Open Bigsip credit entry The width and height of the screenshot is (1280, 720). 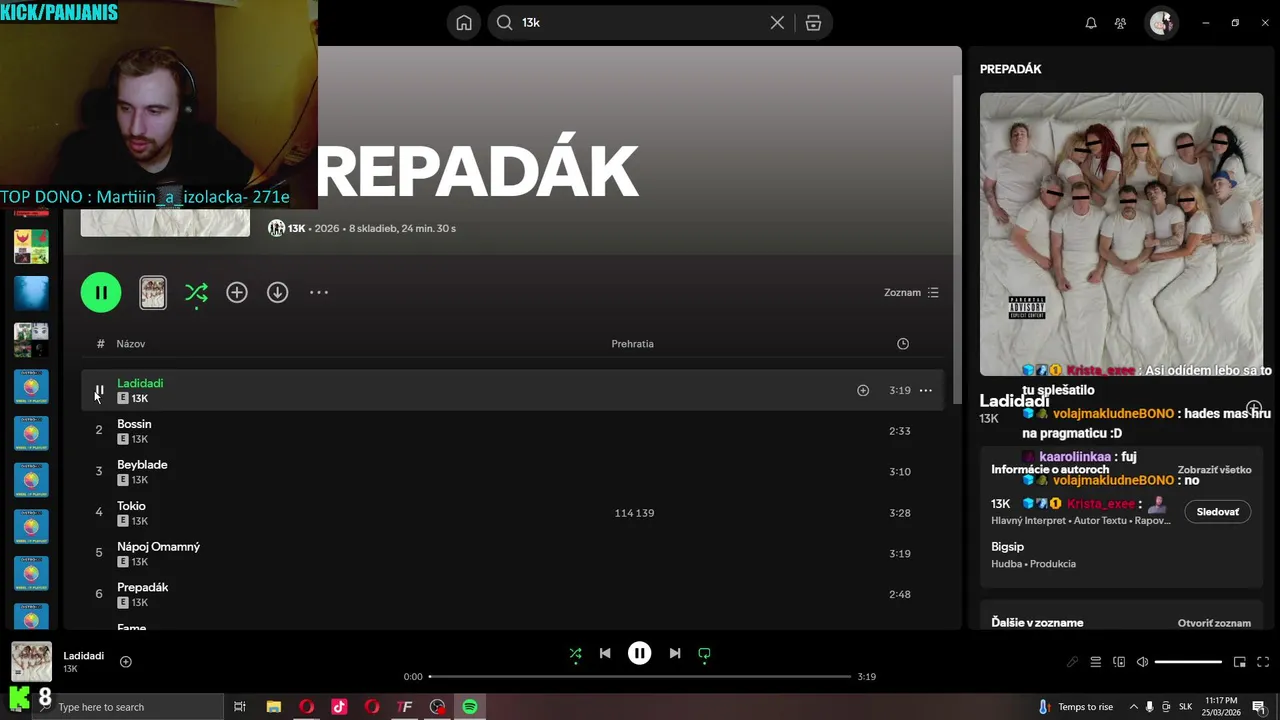[x=1007, y=547]
